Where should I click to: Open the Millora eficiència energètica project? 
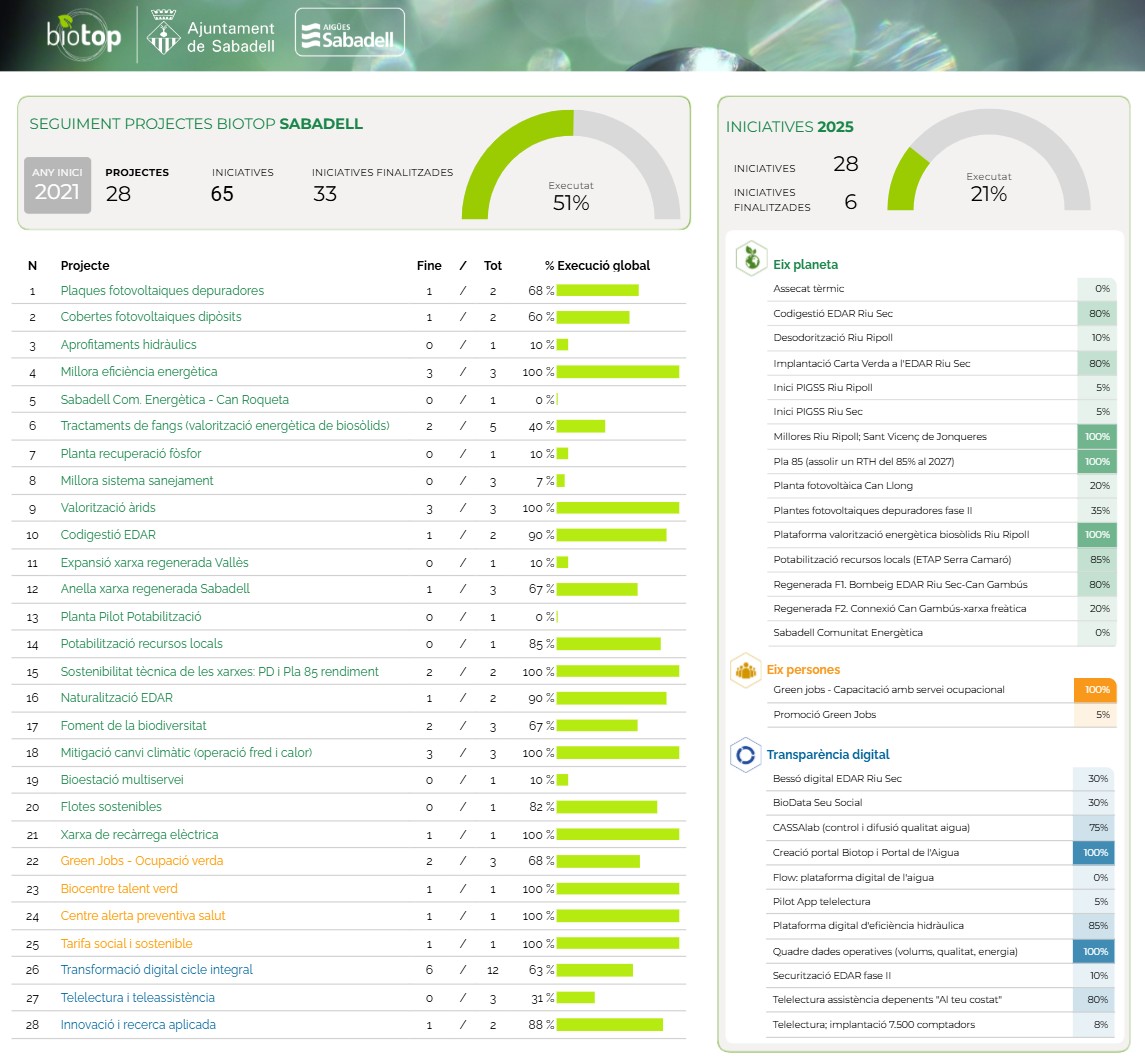coord(138,372)
